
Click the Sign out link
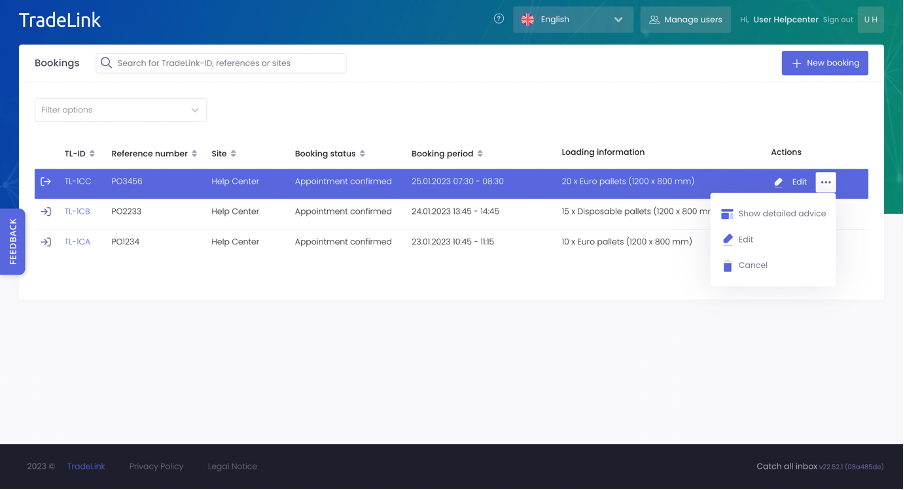(838, 20)
